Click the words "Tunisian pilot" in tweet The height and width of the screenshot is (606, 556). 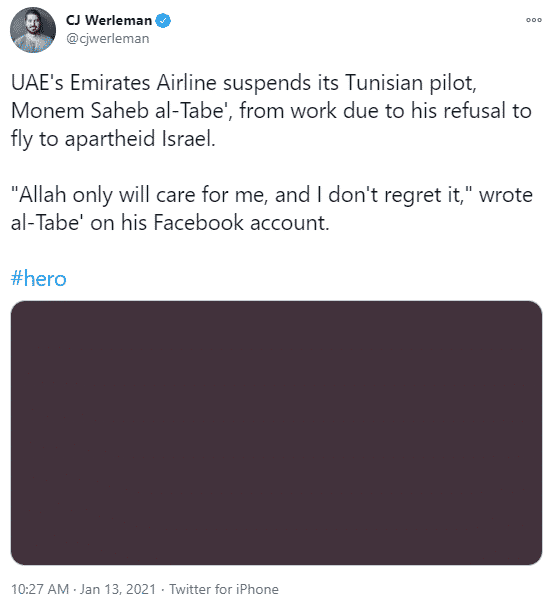pos(411,83)
